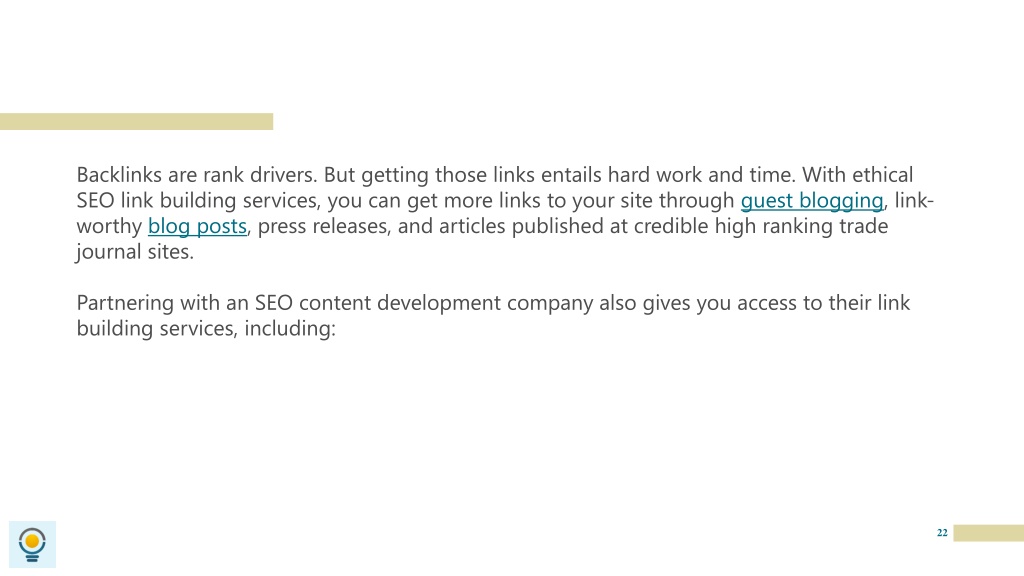The image size is (1024, 576).
Task: Click the phrase access to their link
Action: (x=824, y=303)
